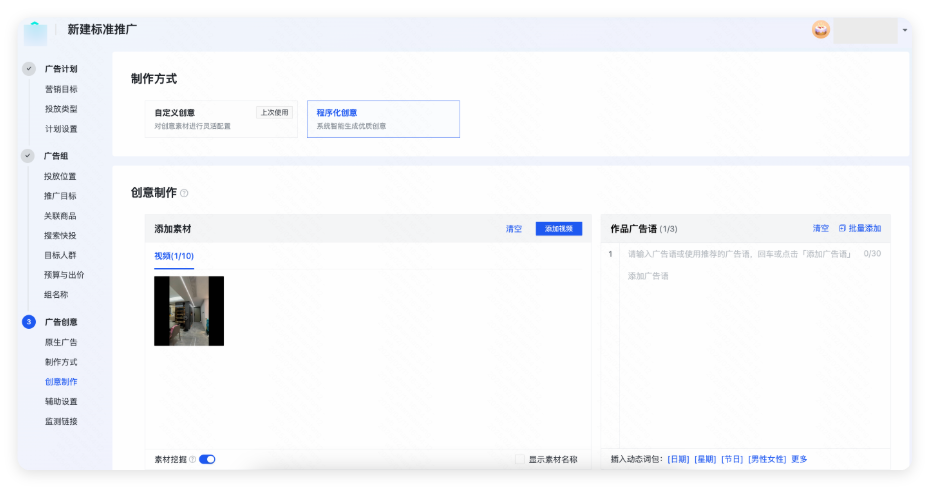Go to 推广目标 in the sidebar
This screenshot has height=487, width=929.
pos(60,196)
